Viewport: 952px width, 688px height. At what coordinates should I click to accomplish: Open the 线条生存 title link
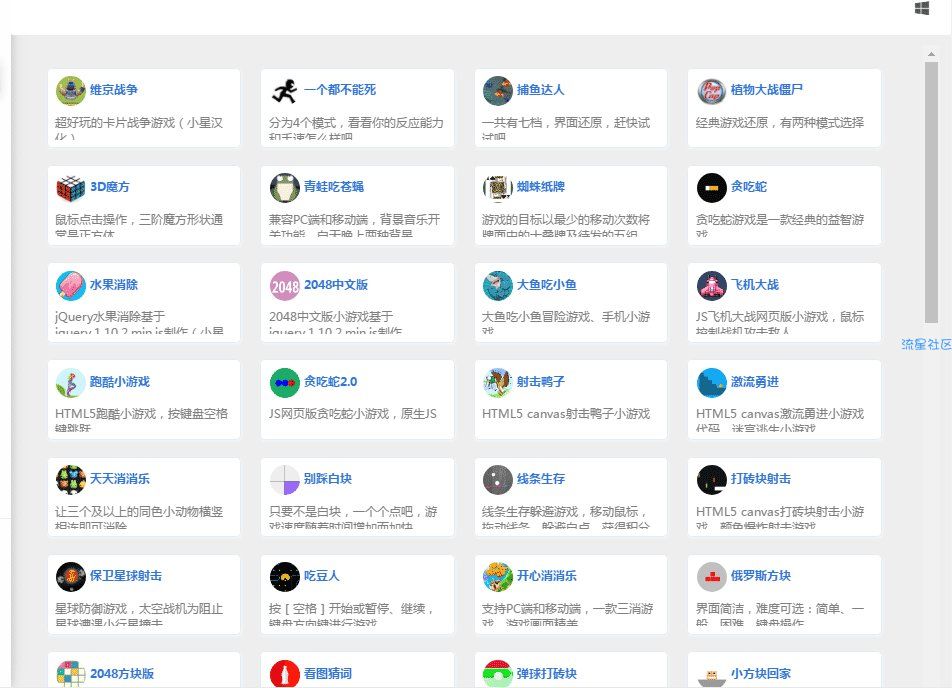tap(541, 479)
